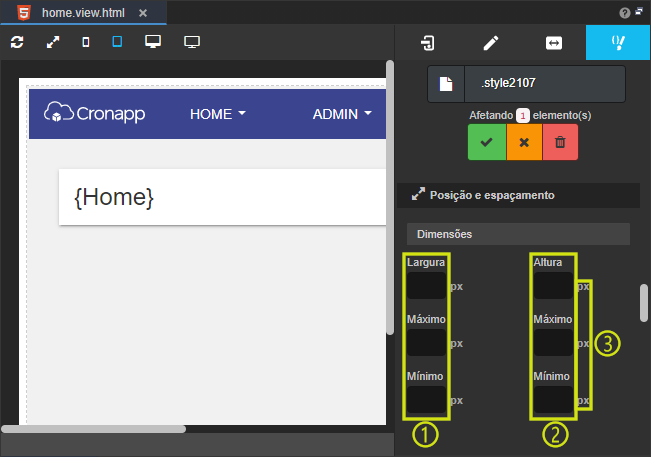This screenshot has width=651, height=457.
Task: Open px unit selector for Altura Máximo
Action: pos(583,343)
